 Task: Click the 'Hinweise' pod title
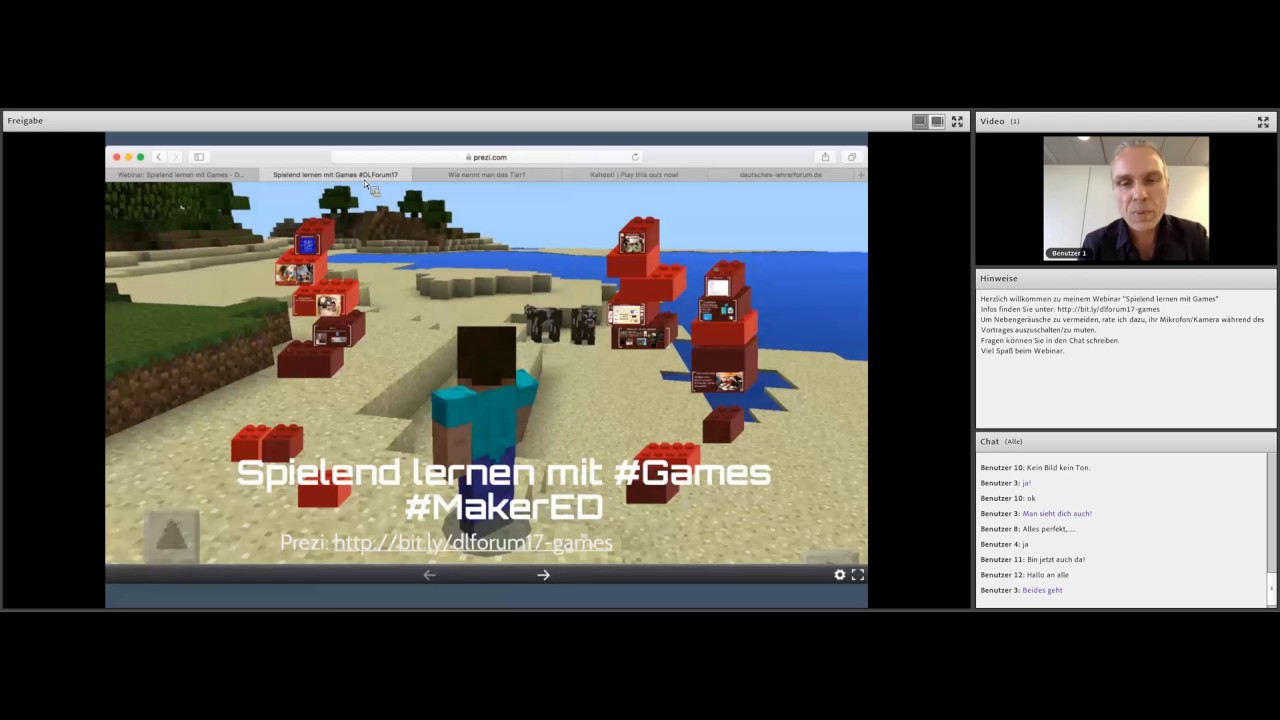999,278
